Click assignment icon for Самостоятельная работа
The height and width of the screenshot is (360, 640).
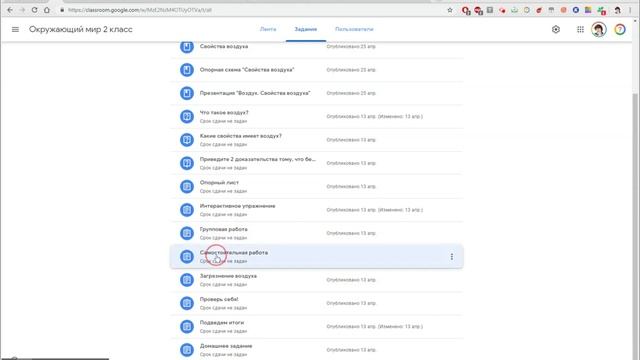[187, 256]
